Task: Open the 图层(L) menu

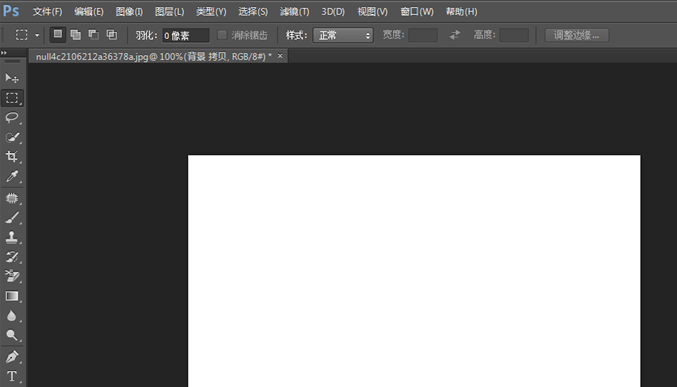Action: click(169, 12)
